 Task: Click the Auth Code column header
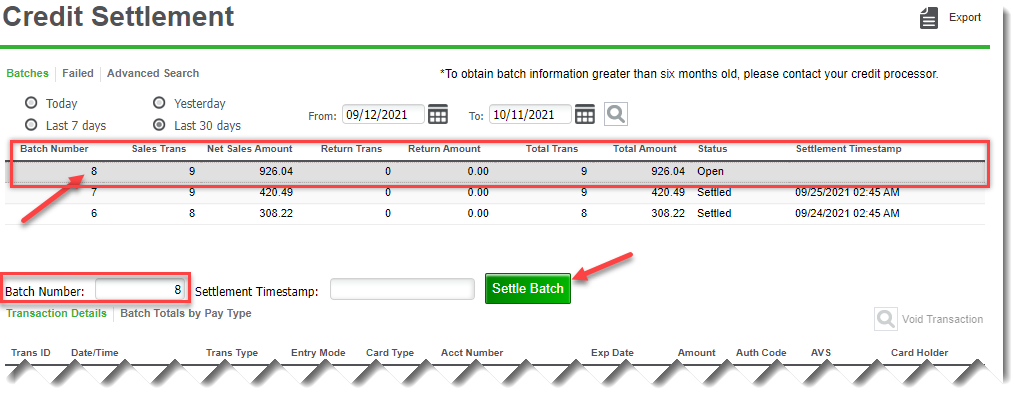[x=761, y=353]
